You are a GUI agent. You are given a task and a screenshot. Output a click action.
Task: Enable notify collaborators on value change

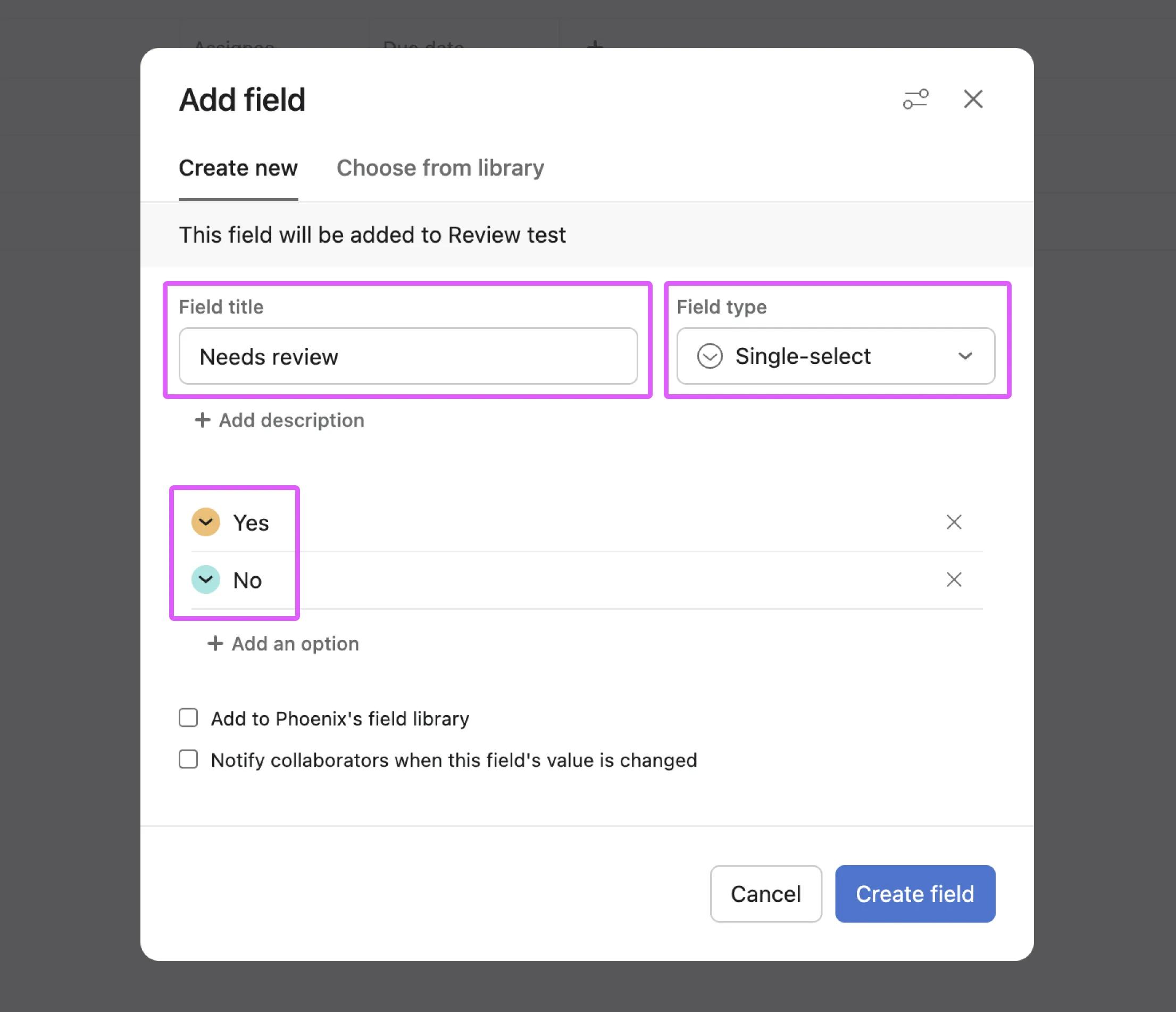pyautogui.click(x=188, y=759)
